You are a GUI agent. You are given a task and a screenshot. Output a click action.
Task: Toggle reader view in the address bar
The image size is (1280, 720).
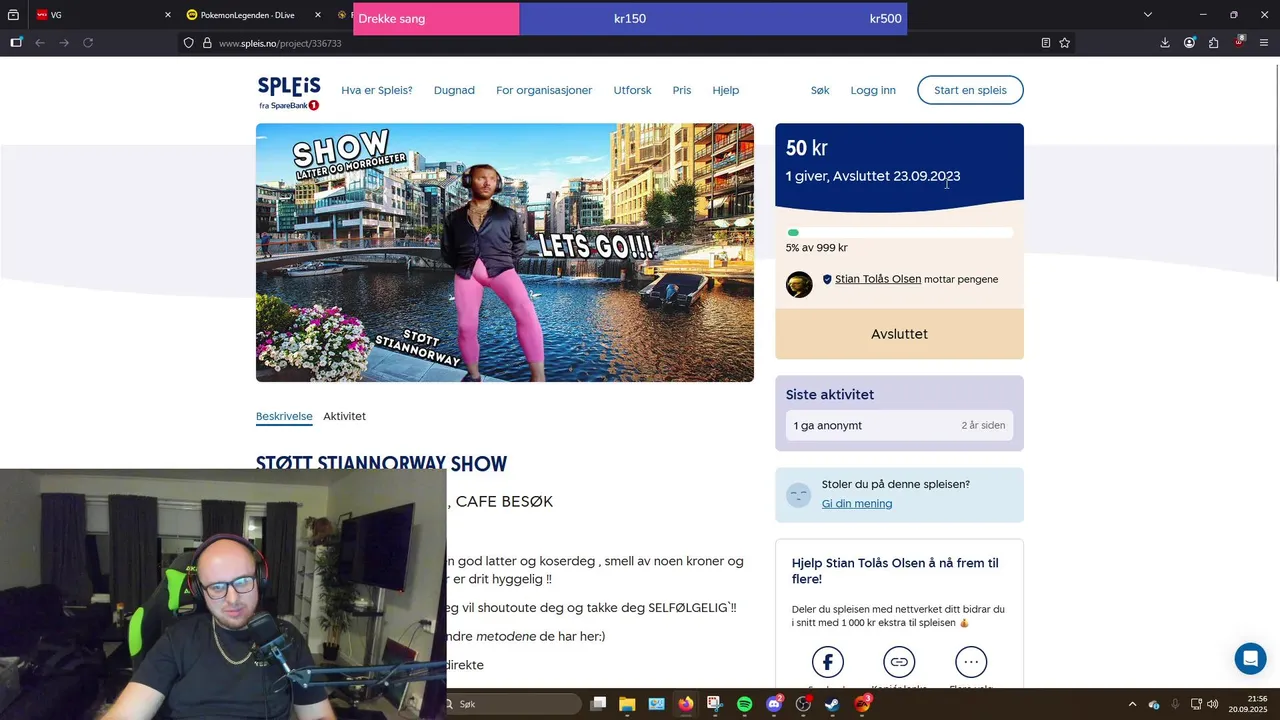click(1046, 43)
